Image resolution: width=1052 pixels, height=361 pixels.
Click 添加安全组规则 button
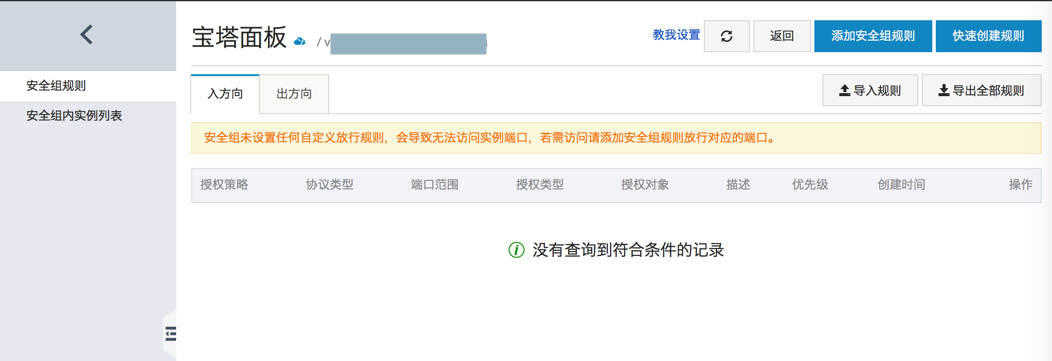click(873, 36)
